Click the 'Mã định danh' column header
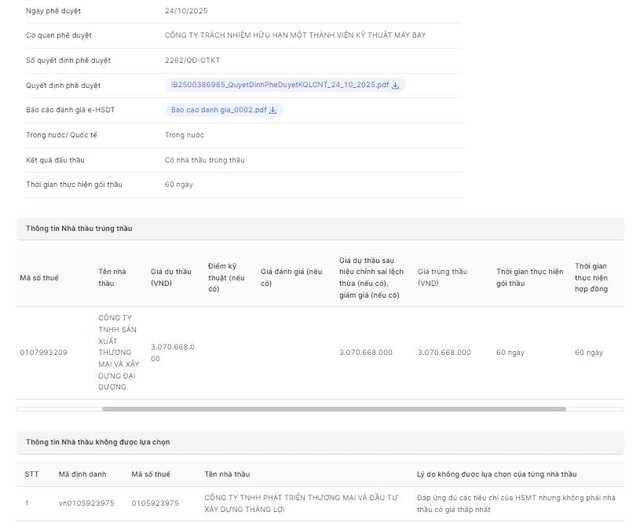 [80, 474]
